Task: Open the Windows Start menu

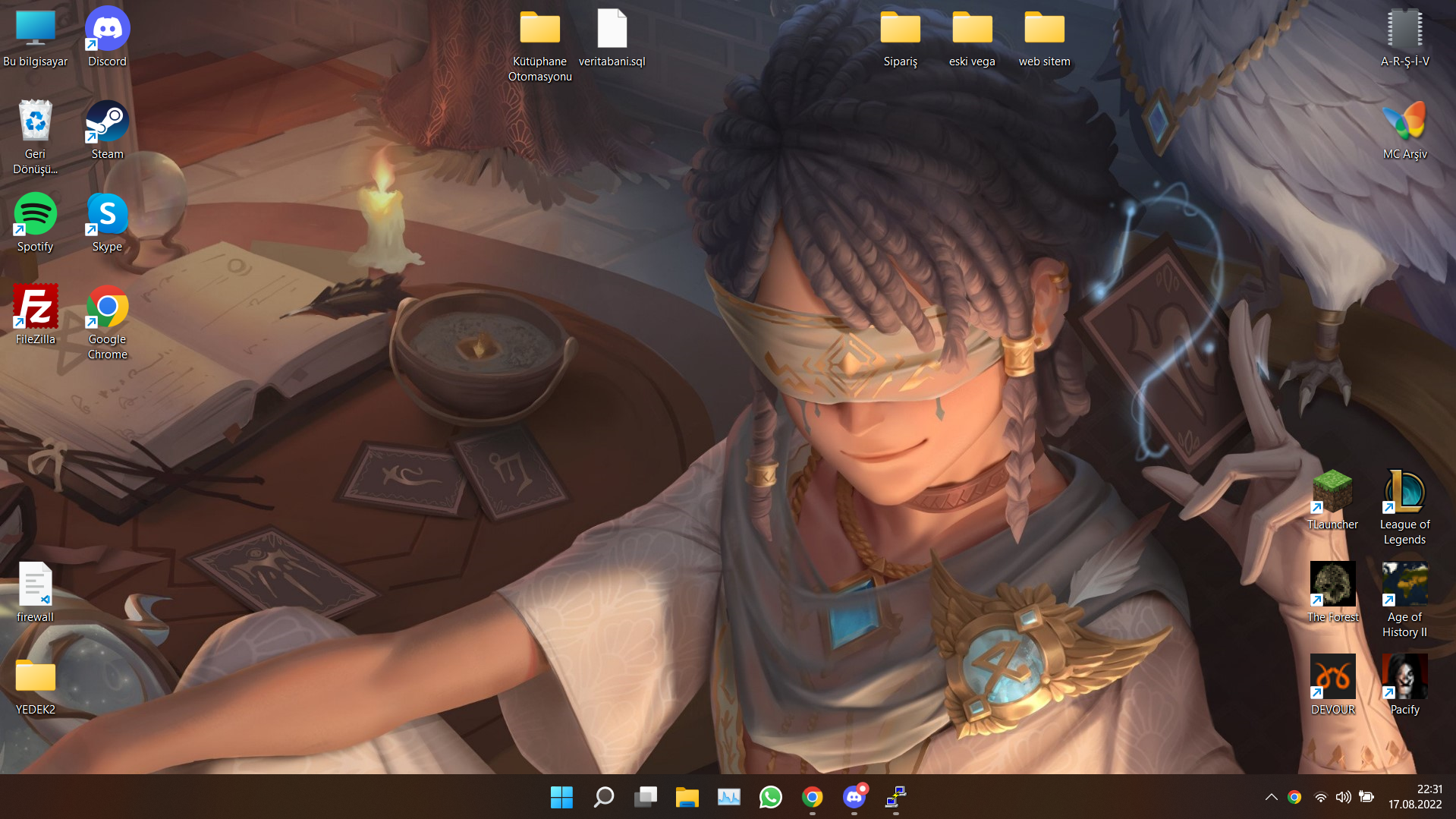Action: (x=561, y=797)
